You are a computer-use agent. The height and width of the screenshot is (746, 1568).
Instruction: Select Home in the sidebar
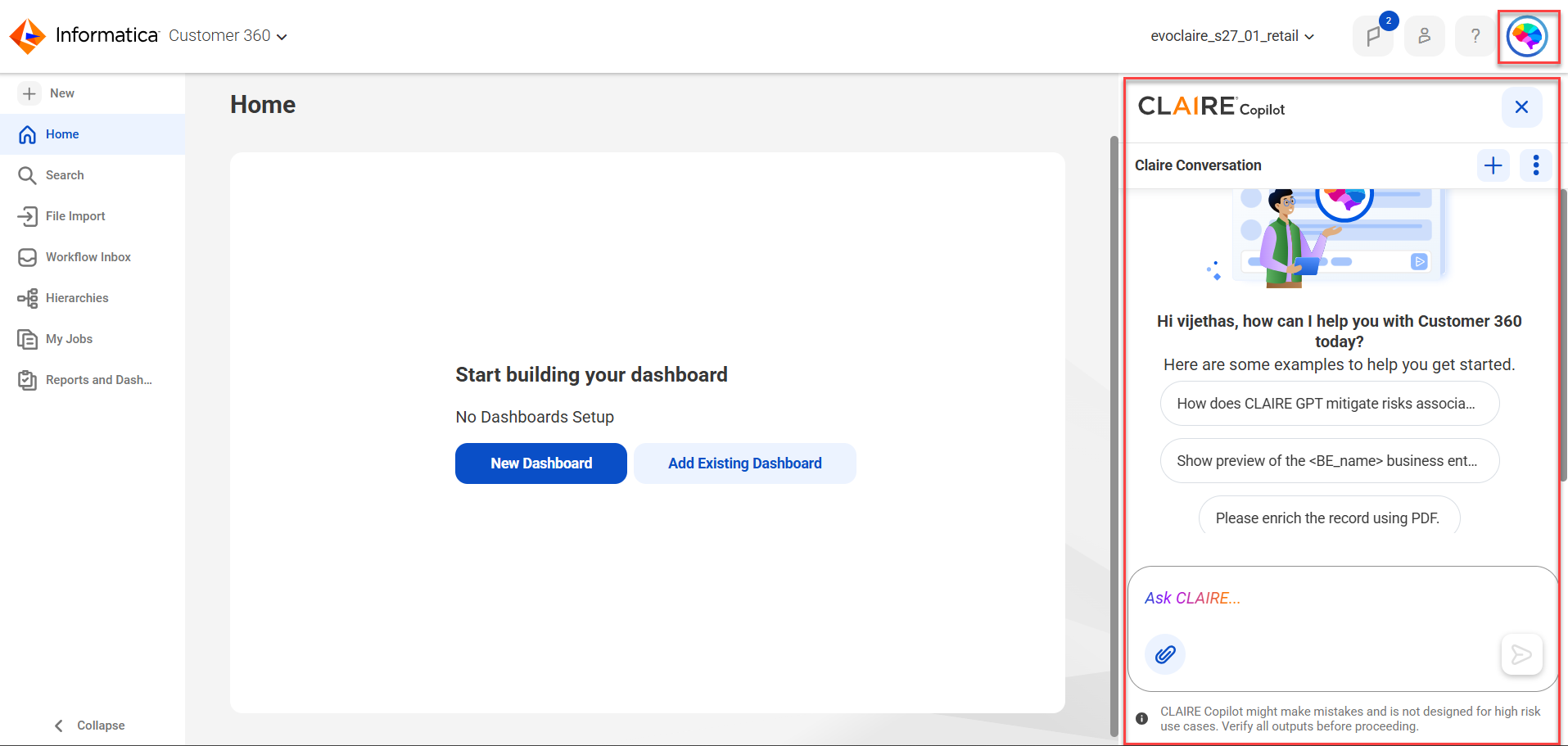coord(93,134)
